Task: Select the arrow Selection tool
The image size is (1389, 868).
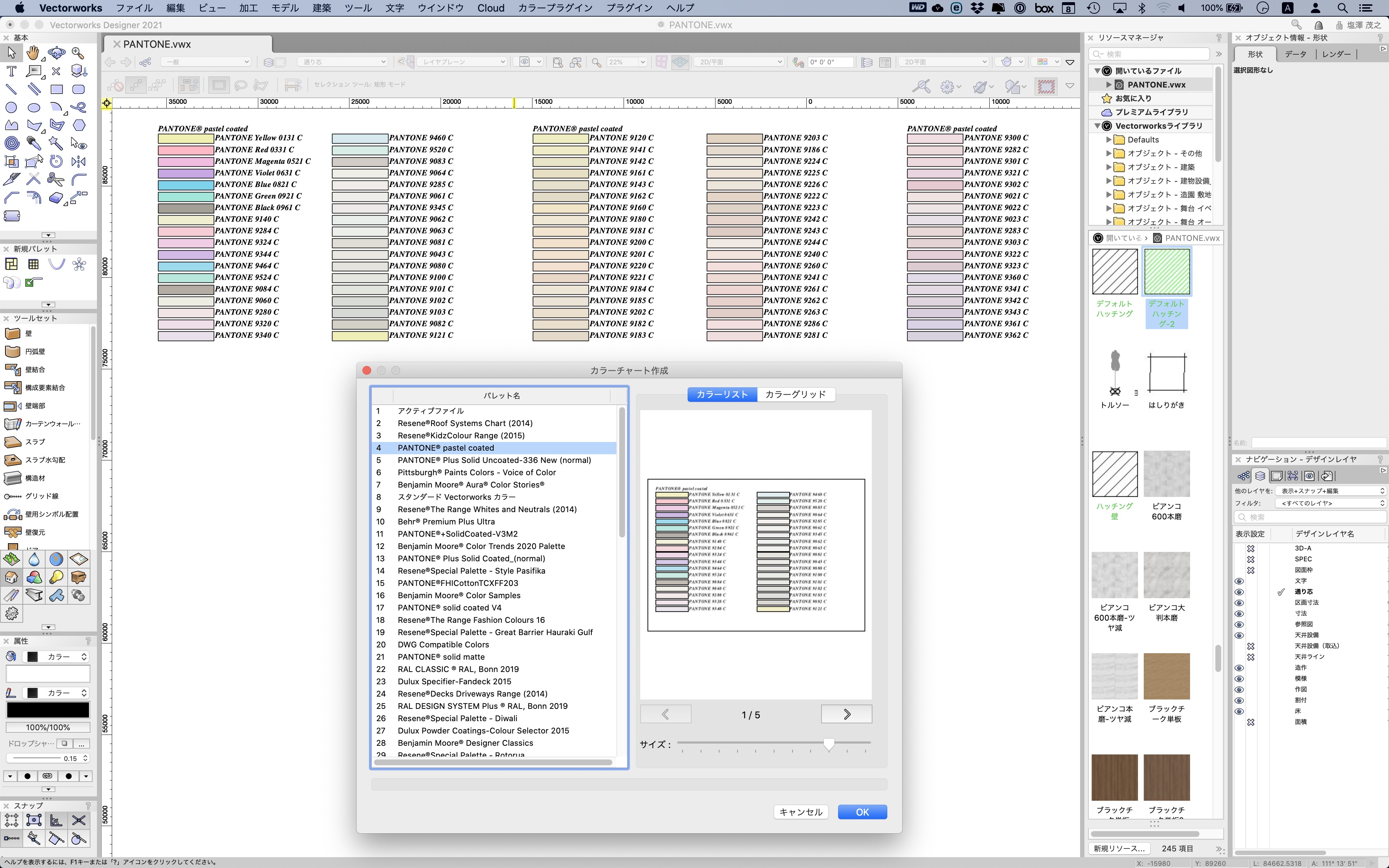Action: [x=12, y=54]
